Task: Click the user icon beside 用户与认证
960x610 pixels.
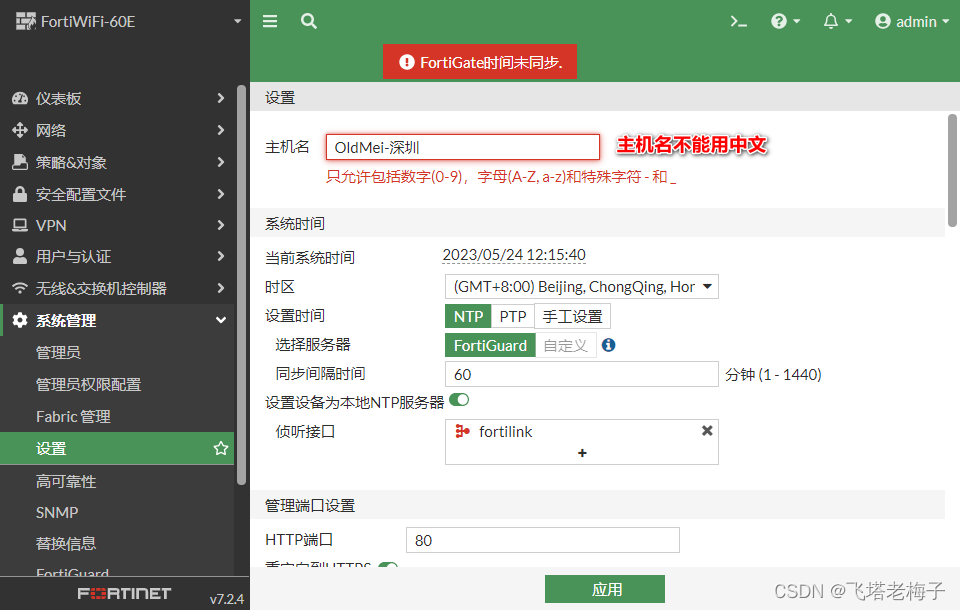Action: coord(20,256)
